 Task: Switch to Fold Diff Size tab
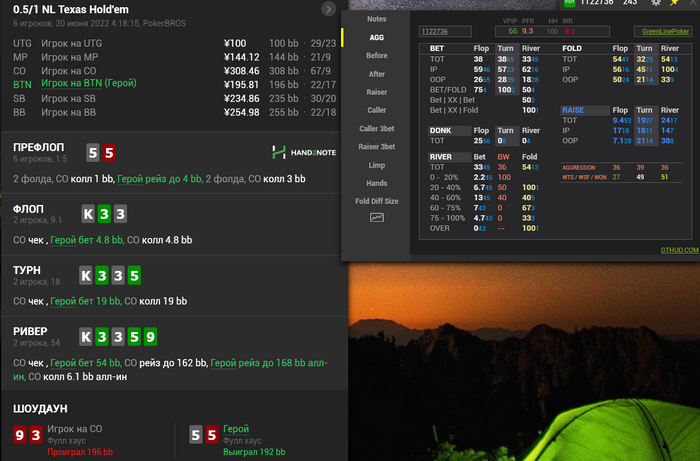[x=377, y=201]
